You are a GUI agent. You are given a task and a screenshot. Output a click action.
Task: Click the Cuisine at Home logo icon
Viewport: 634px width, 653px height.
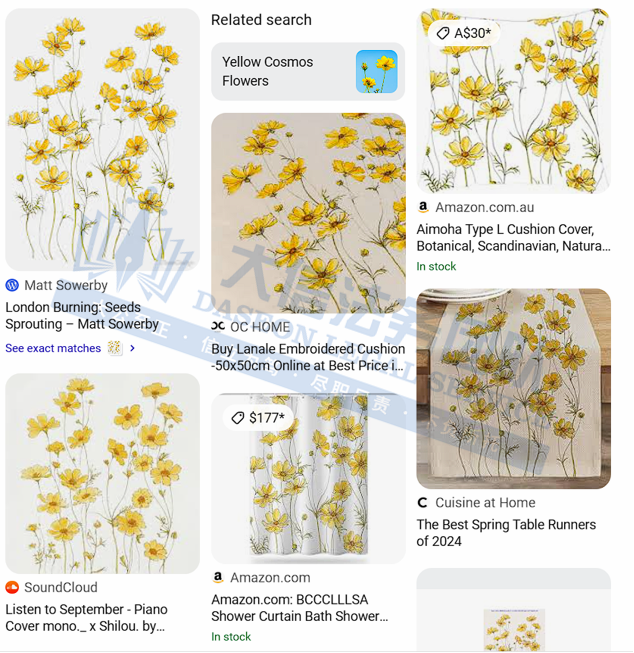[423, 503]
